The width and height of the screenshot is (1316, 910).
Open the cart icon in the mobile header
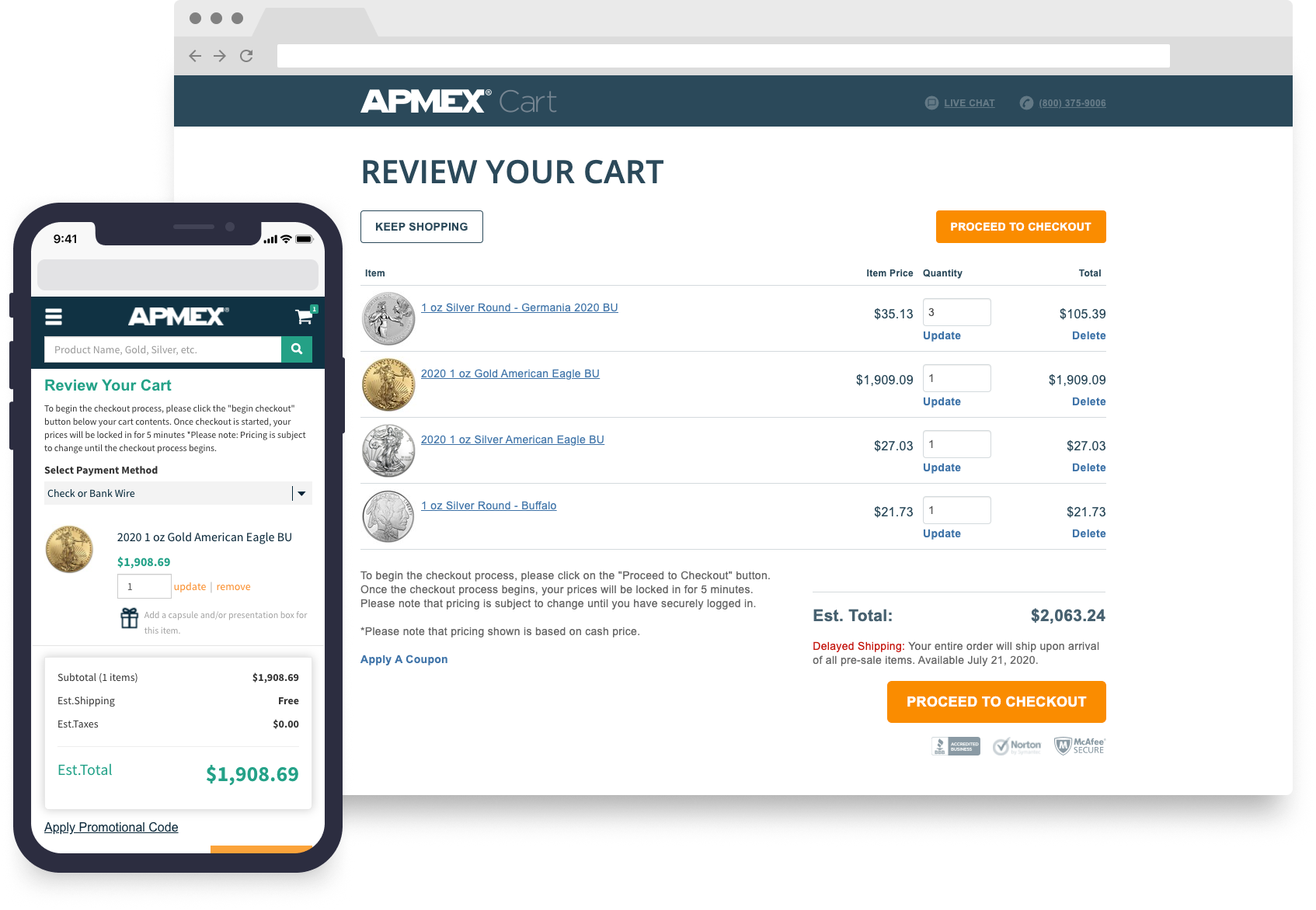pyautogui.click(x=303, y=317)
